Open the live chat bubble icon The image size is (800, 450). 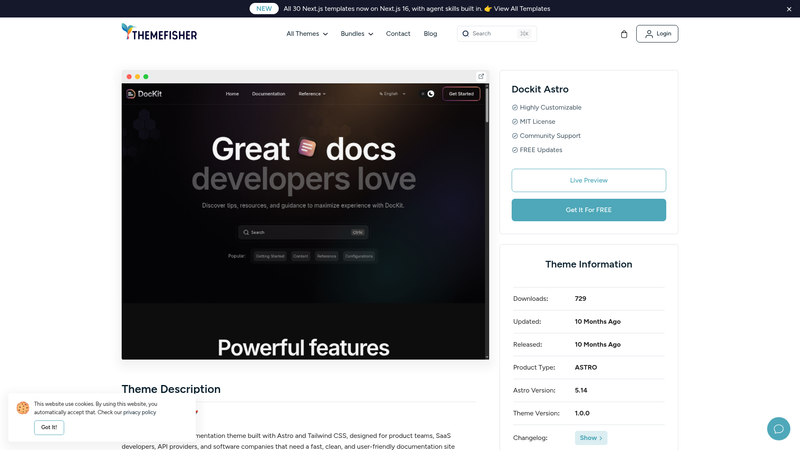click(x=778, y=429)
